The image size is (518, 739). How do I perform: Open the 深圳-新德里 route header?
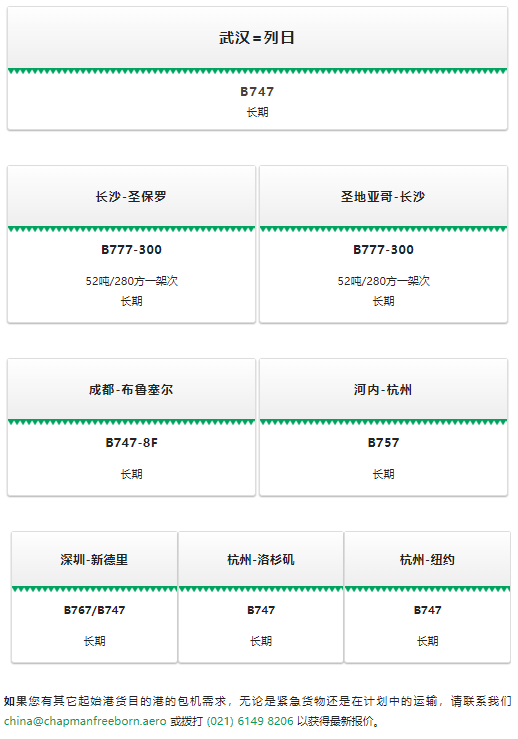pos(94,559)
